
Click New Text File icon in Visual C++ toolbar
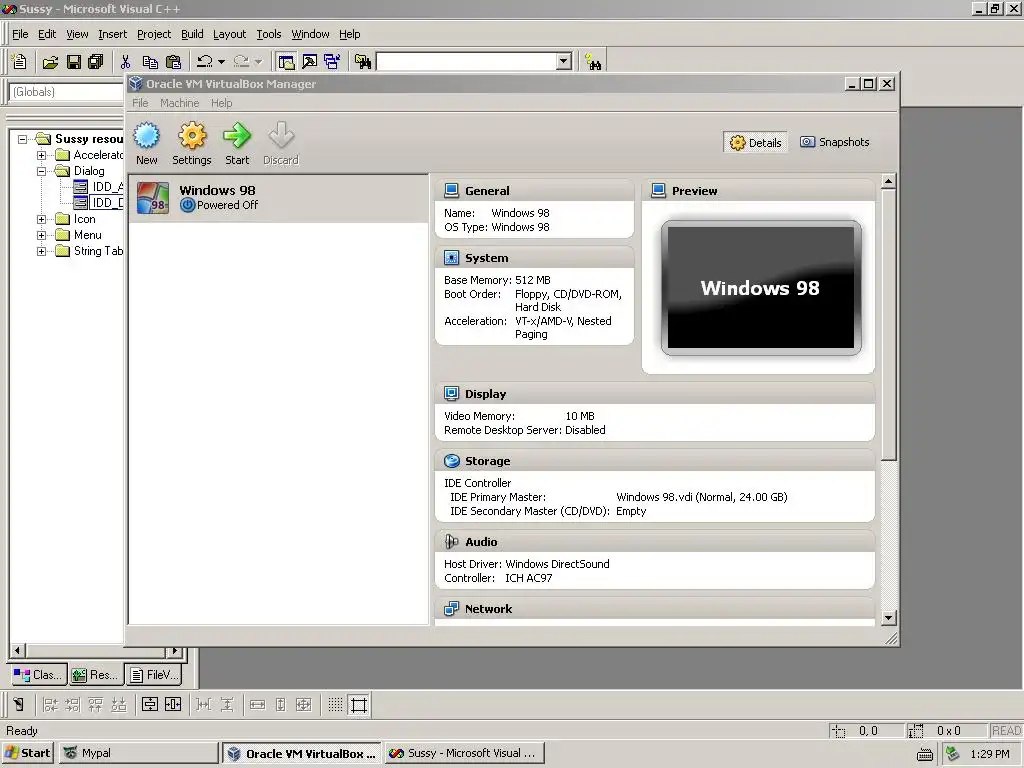pos(20,62)
